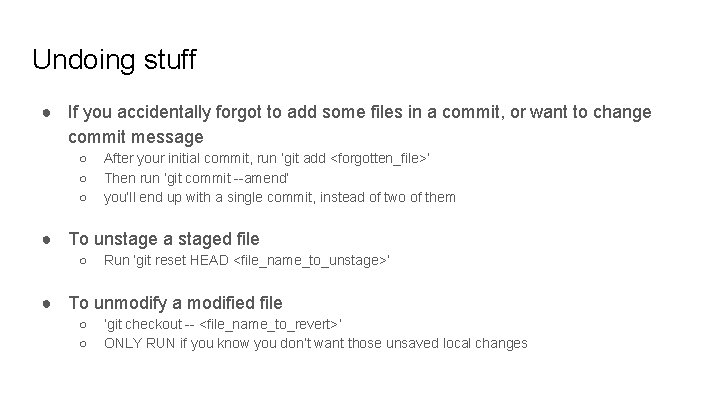Click the hollow bullet beside 'ONLY RUN'
Viewport: 720px width, 405px height.
coord(83,344)
